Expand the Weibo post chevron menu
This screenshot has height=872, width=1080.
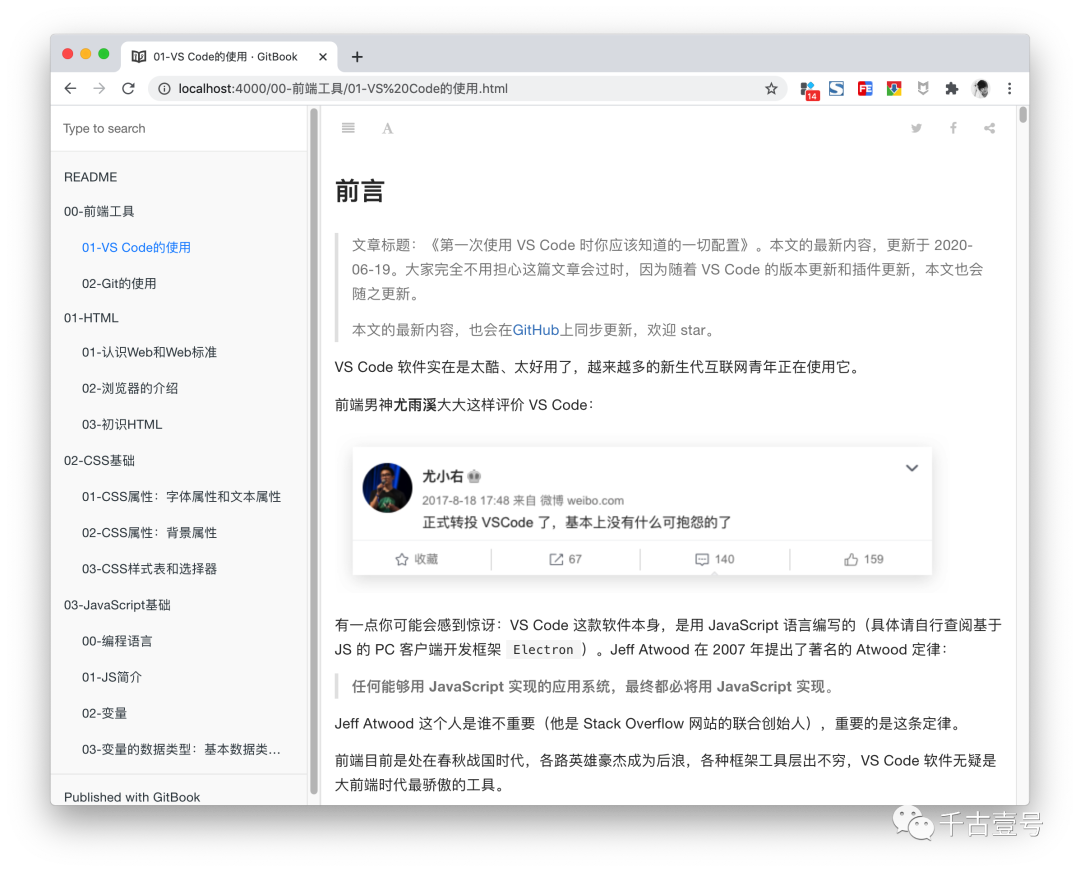pos(912,468)
